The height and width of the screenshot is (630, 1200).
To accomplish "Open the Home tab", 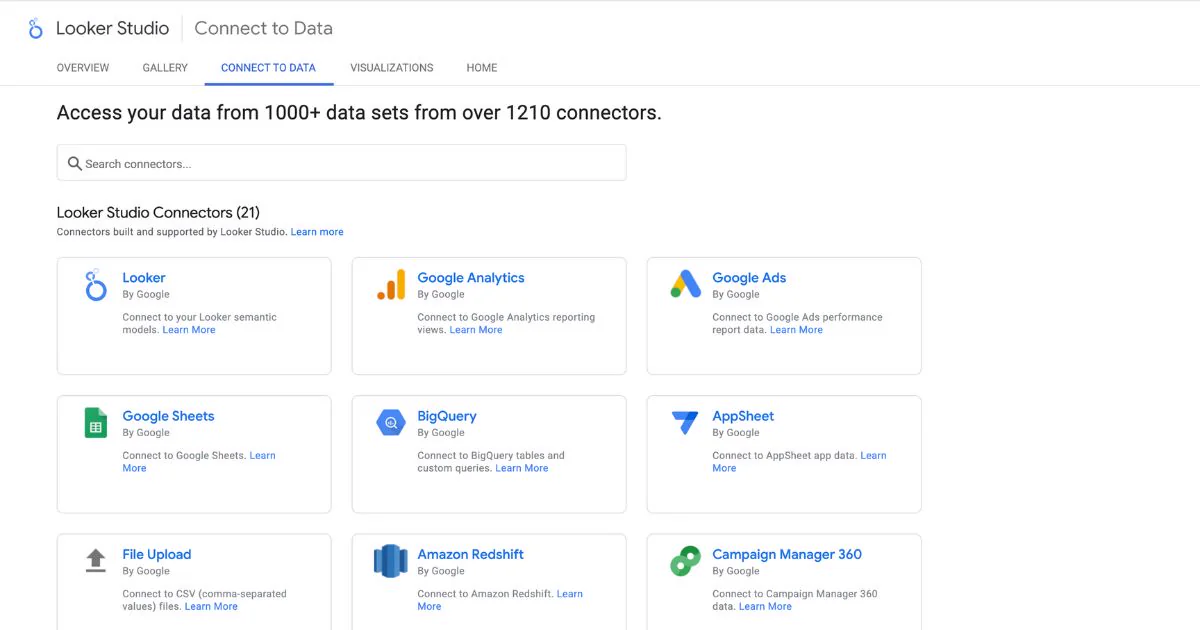I will (x=482, y=68).
